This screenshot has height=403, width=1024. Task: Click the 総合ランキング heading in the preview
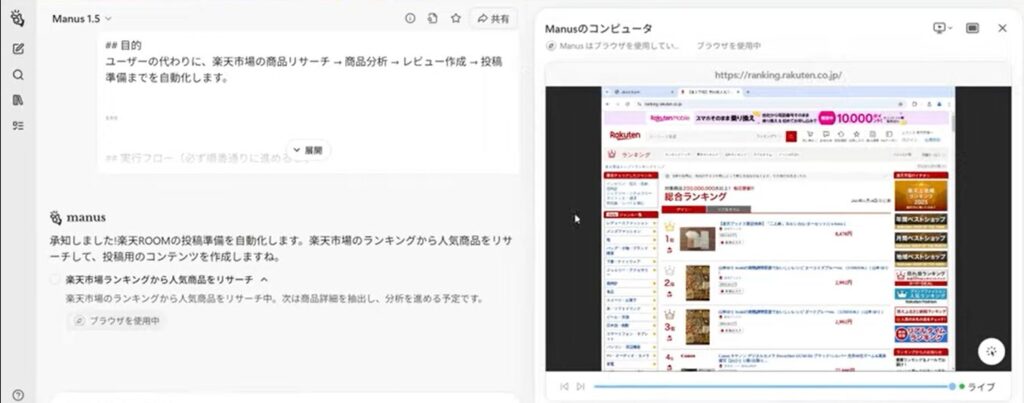point(695,197)
